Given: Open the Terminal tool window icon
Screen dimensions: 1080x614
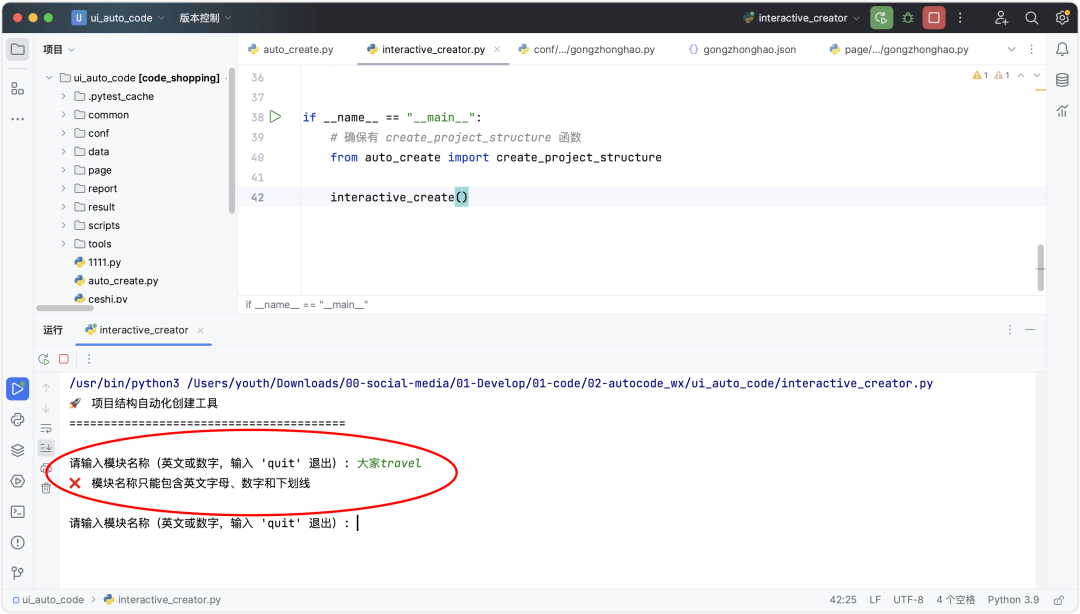Looking at the screenshot, I should pos(18,512).
